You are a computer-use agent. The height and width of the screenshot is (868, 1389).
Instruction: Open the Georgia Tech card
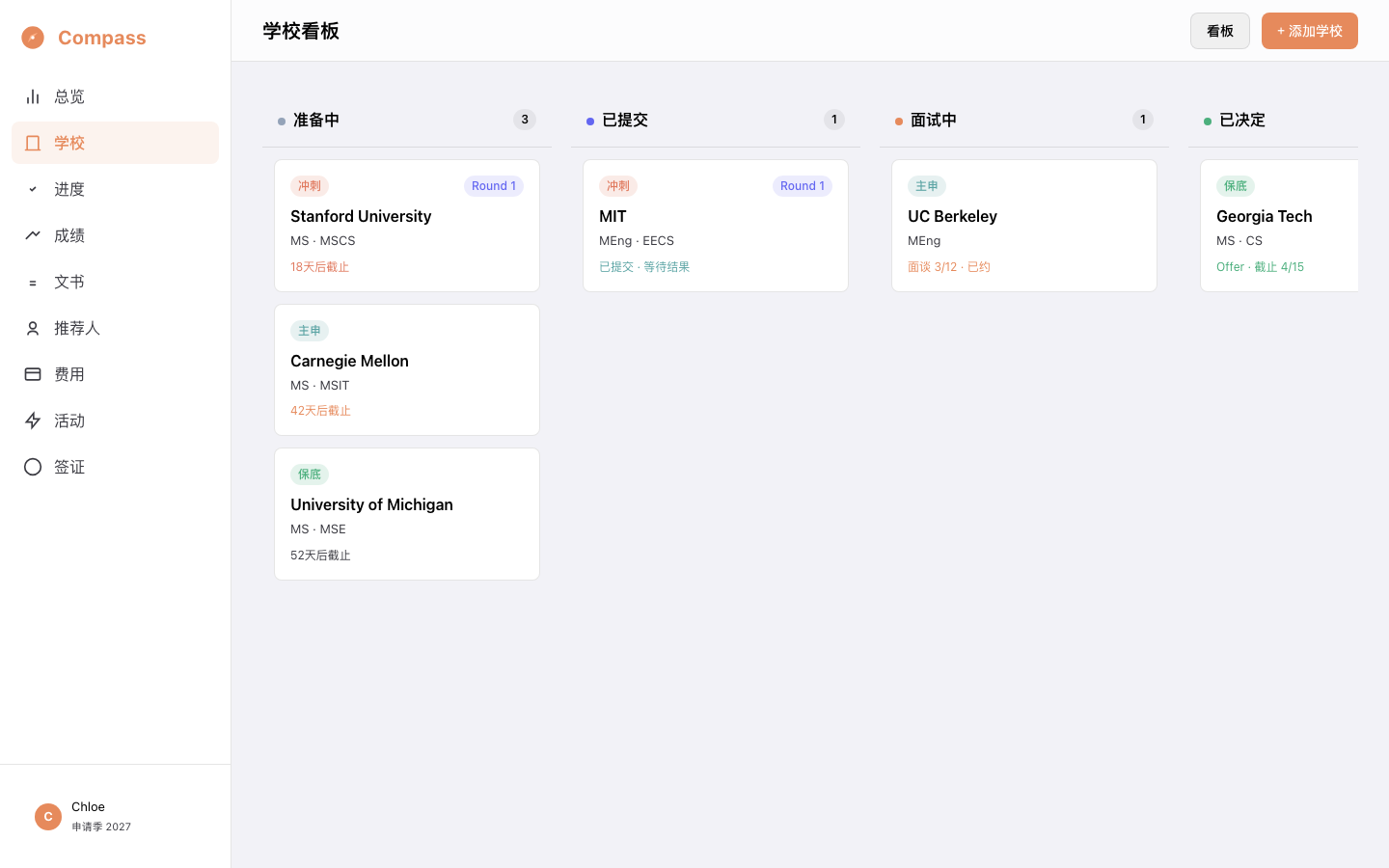[1279, 226]
